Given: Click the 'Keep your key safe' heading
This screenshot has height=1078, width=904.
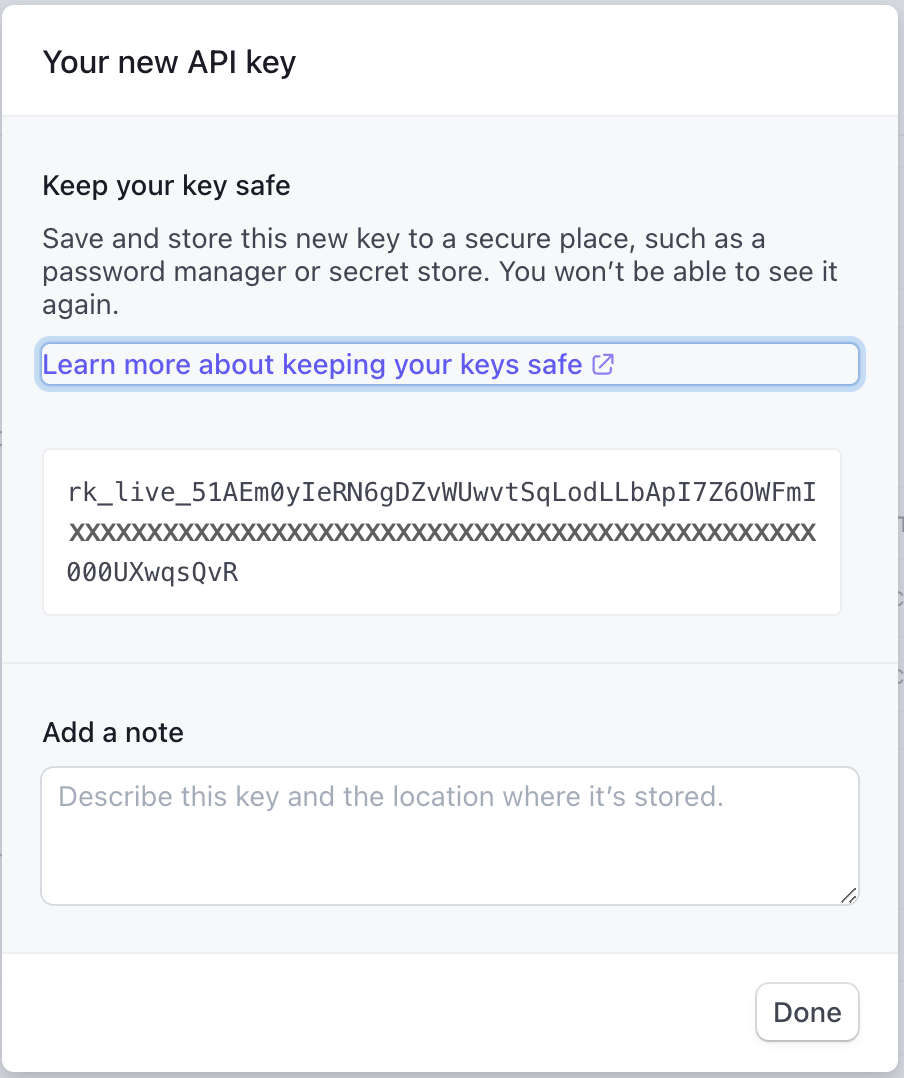Looking at the screenshot, I should click(x=166, y=185).
